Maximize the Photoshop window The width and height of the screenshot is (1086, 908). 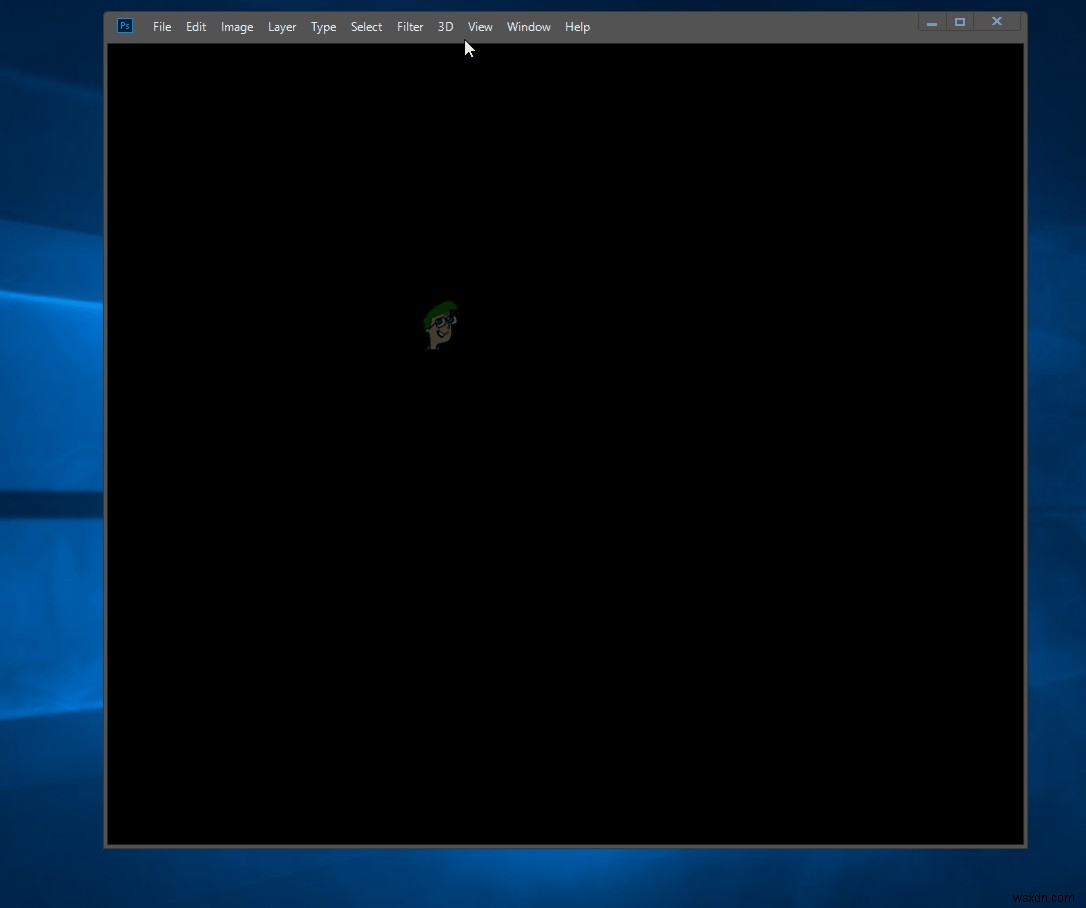click(960, 22)
